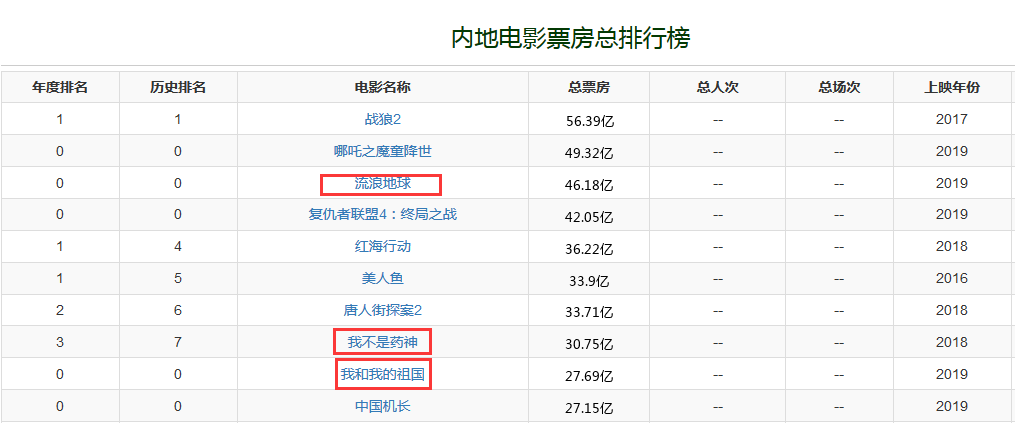1015x423 pixels.
Task: Select the 27.69亿 box office value
Action: (x=589, y=376)
